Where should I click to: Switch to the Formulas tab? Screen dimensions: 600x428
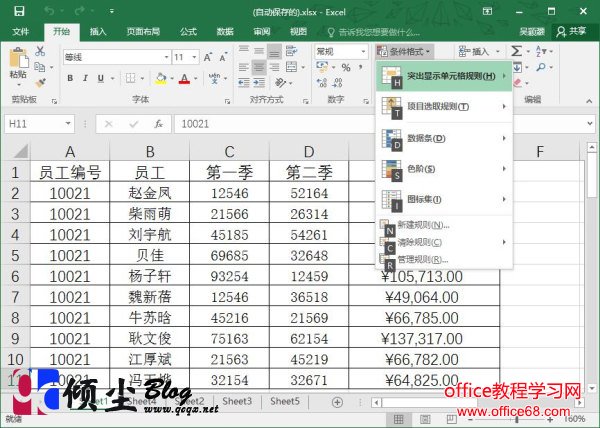point(188,31)
